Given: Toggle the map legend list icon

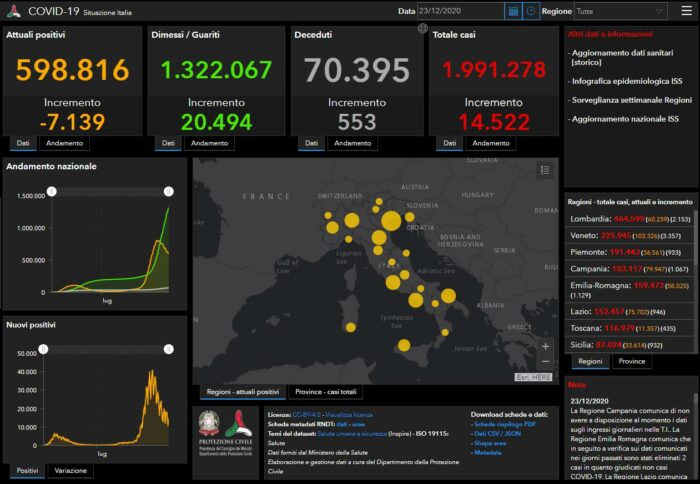Looking at the screenshot, I should pos(545,171).
